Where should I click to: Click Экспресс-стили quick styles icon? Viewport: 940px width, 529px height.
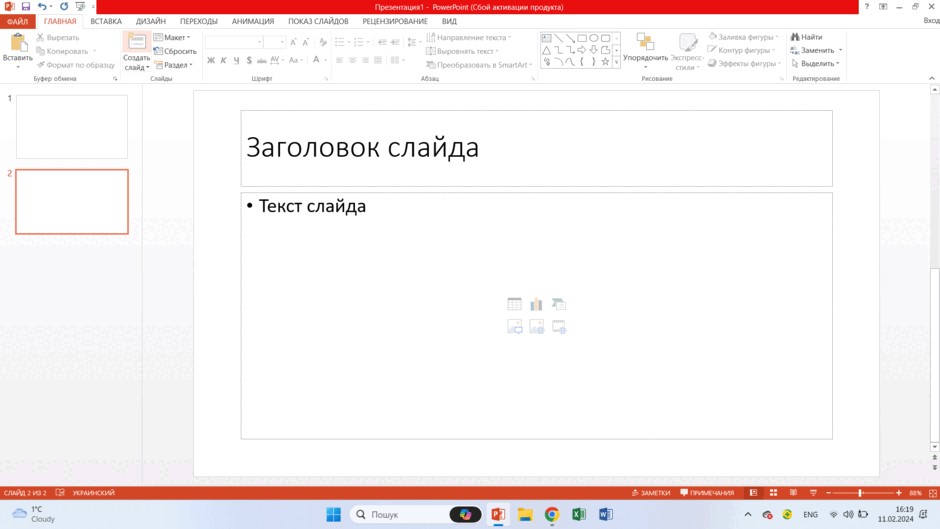(688, 42)
